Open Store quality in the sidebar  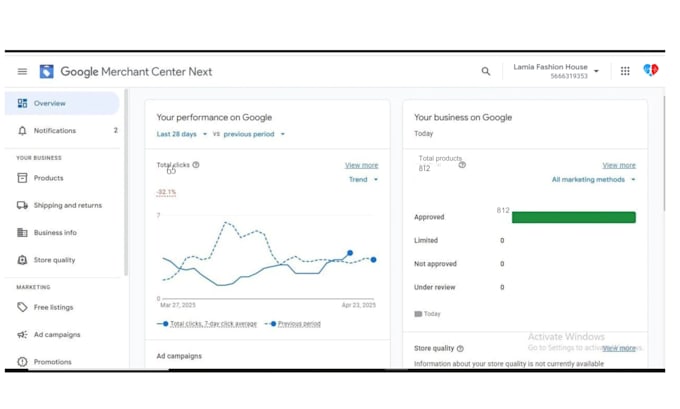click(x=62, y=260)
